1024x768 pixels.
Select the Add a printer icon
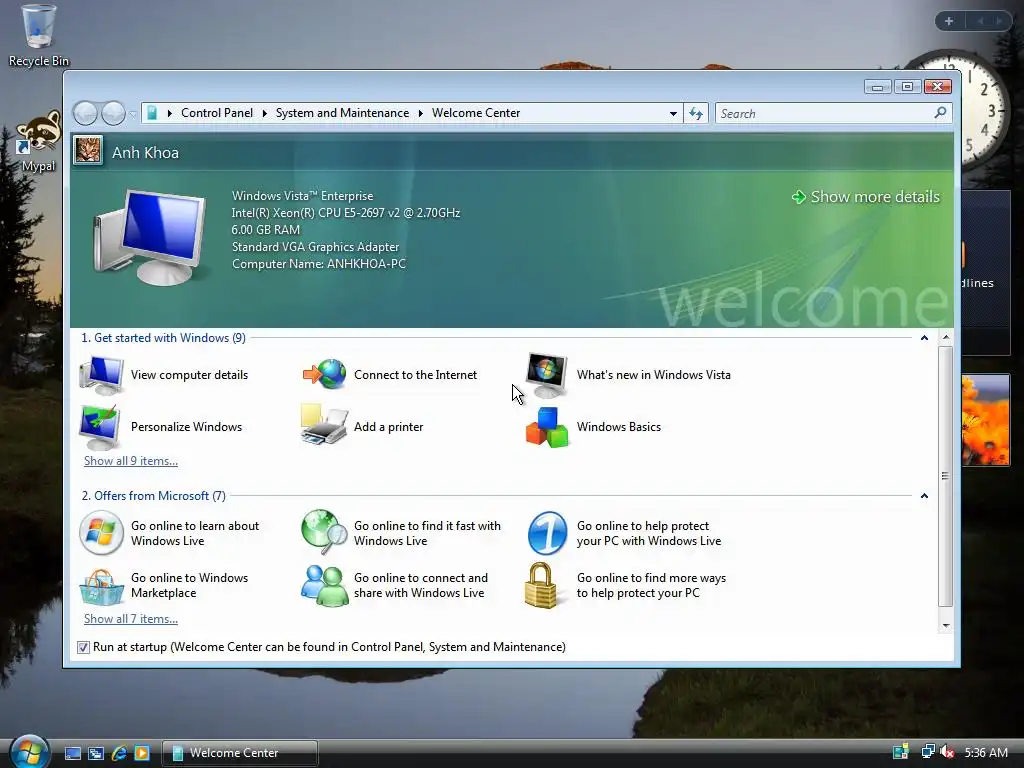pos(324,425)
